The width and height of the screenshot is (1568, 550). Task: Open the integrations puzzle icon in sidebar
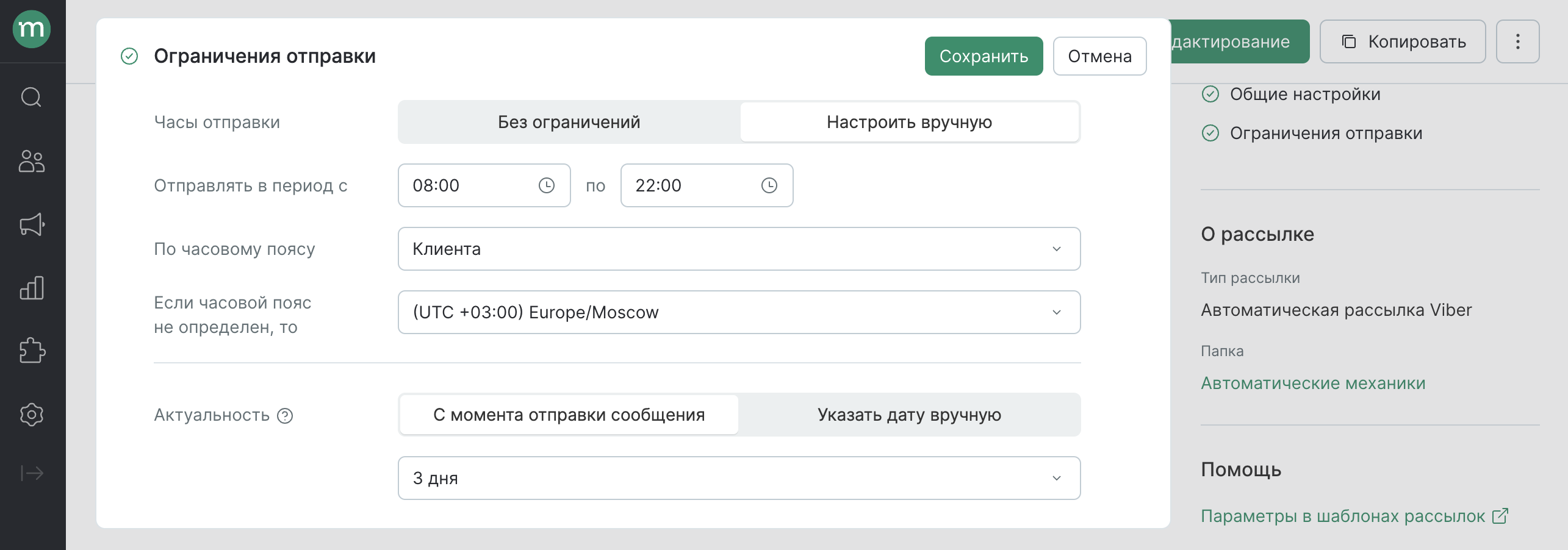point(32,351)
